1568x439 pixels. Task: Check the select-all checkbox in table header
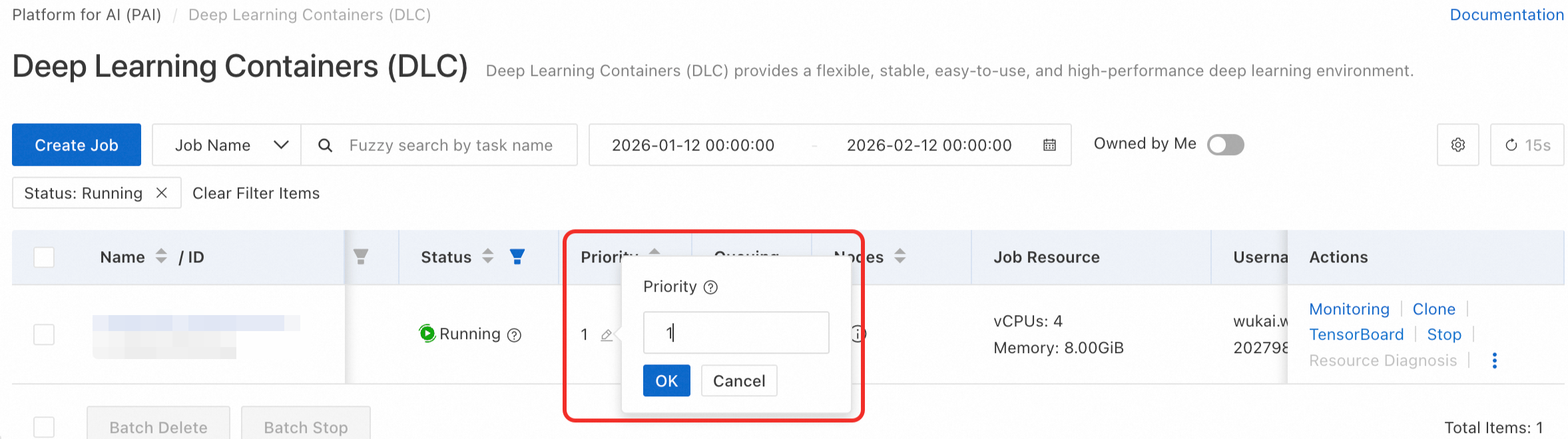pos(44,257)
